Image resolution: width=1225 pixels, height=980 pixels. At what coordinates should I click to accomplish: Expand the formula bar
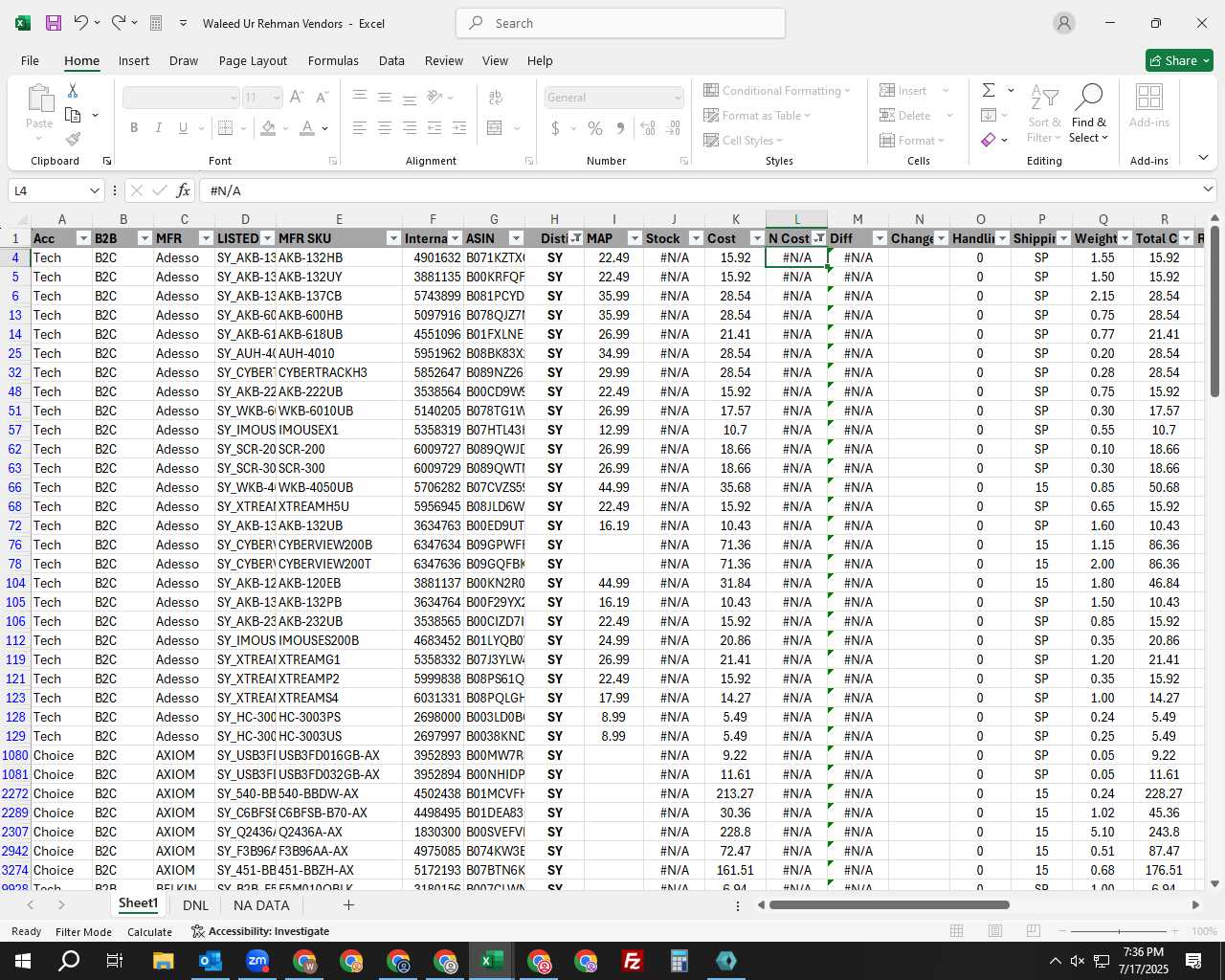pos(1209,190)
